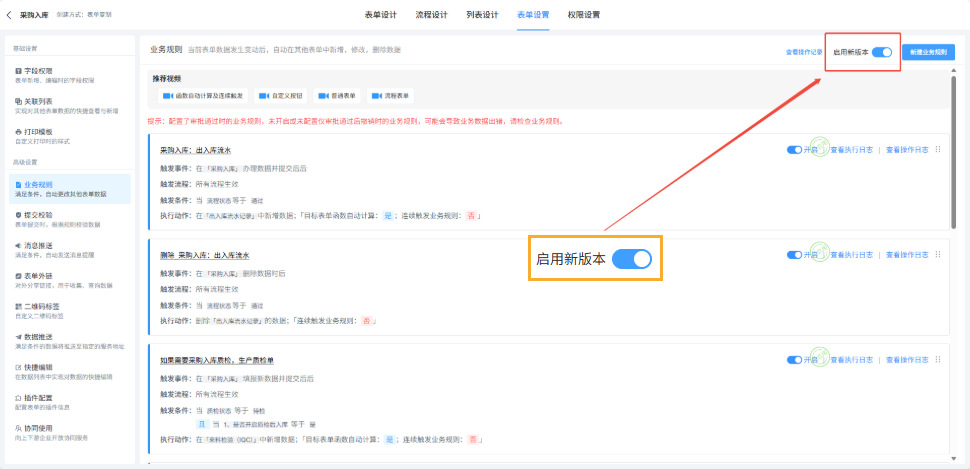Screen dimensions: 970x469
Task: Click the rule title 删除_采购入库：出入库流水
Action: (x=204, y=256)
